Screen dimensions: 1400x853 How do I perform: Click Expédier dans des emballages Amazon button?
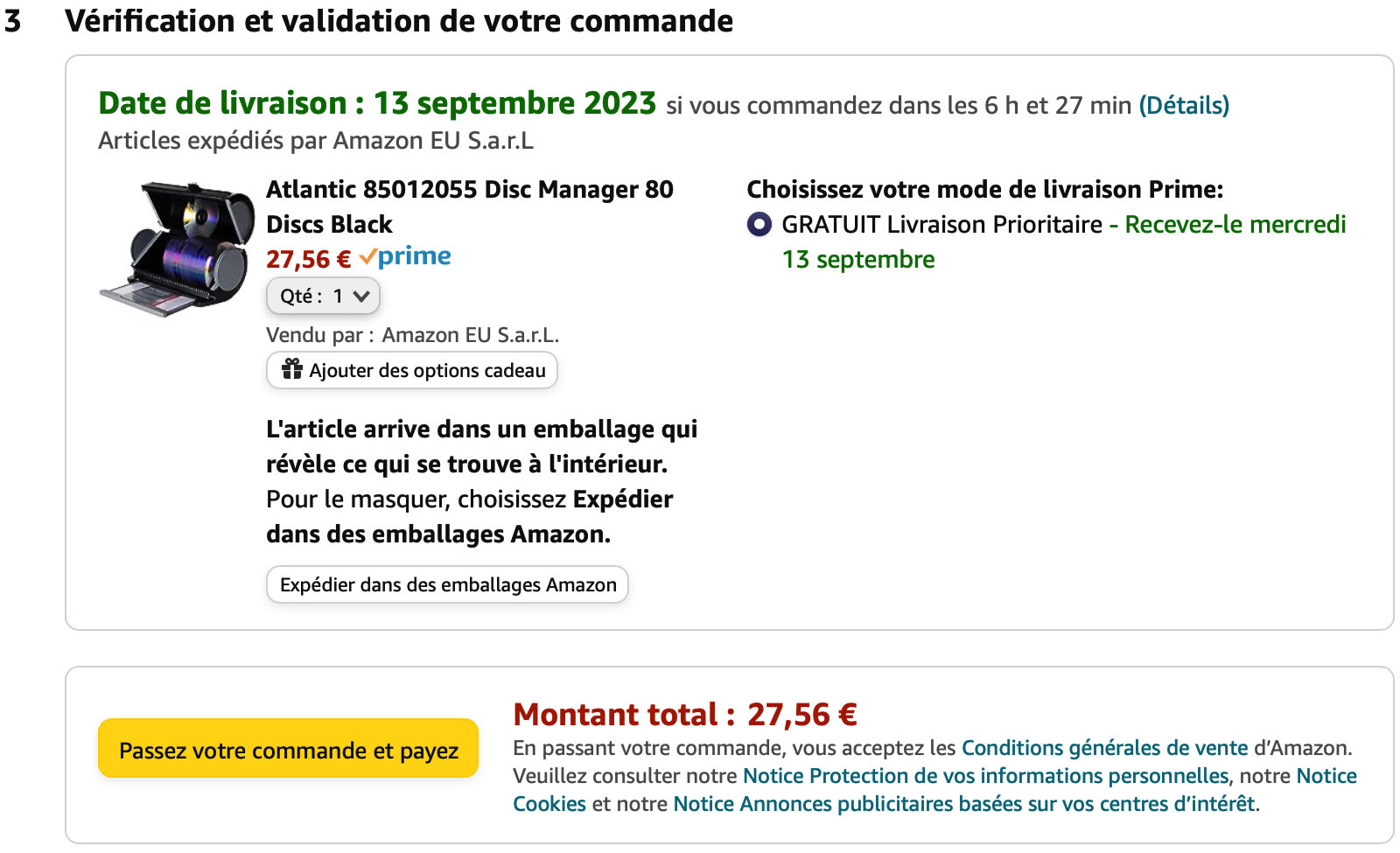pos(447,585)
